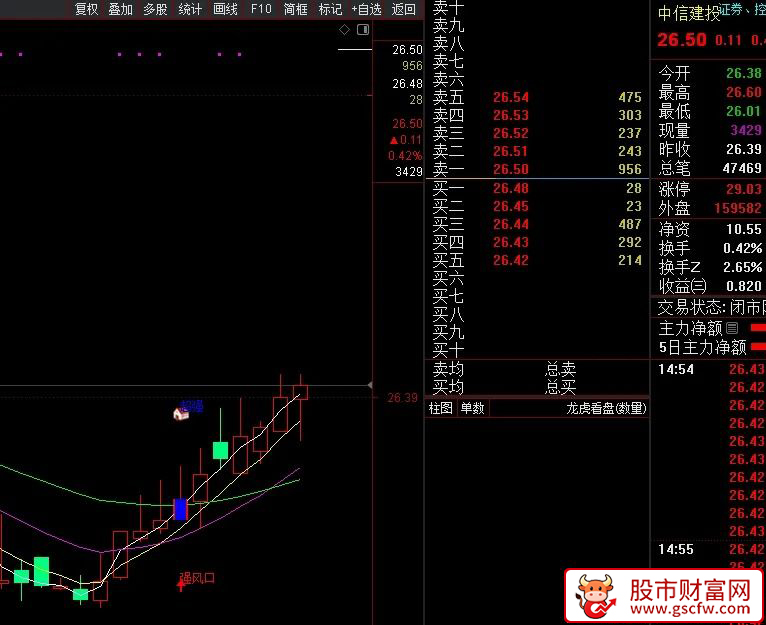The width and height of the screenshot is (766, 625).
Task: Click the 总笔 47469 value
Action: point(742,168)
